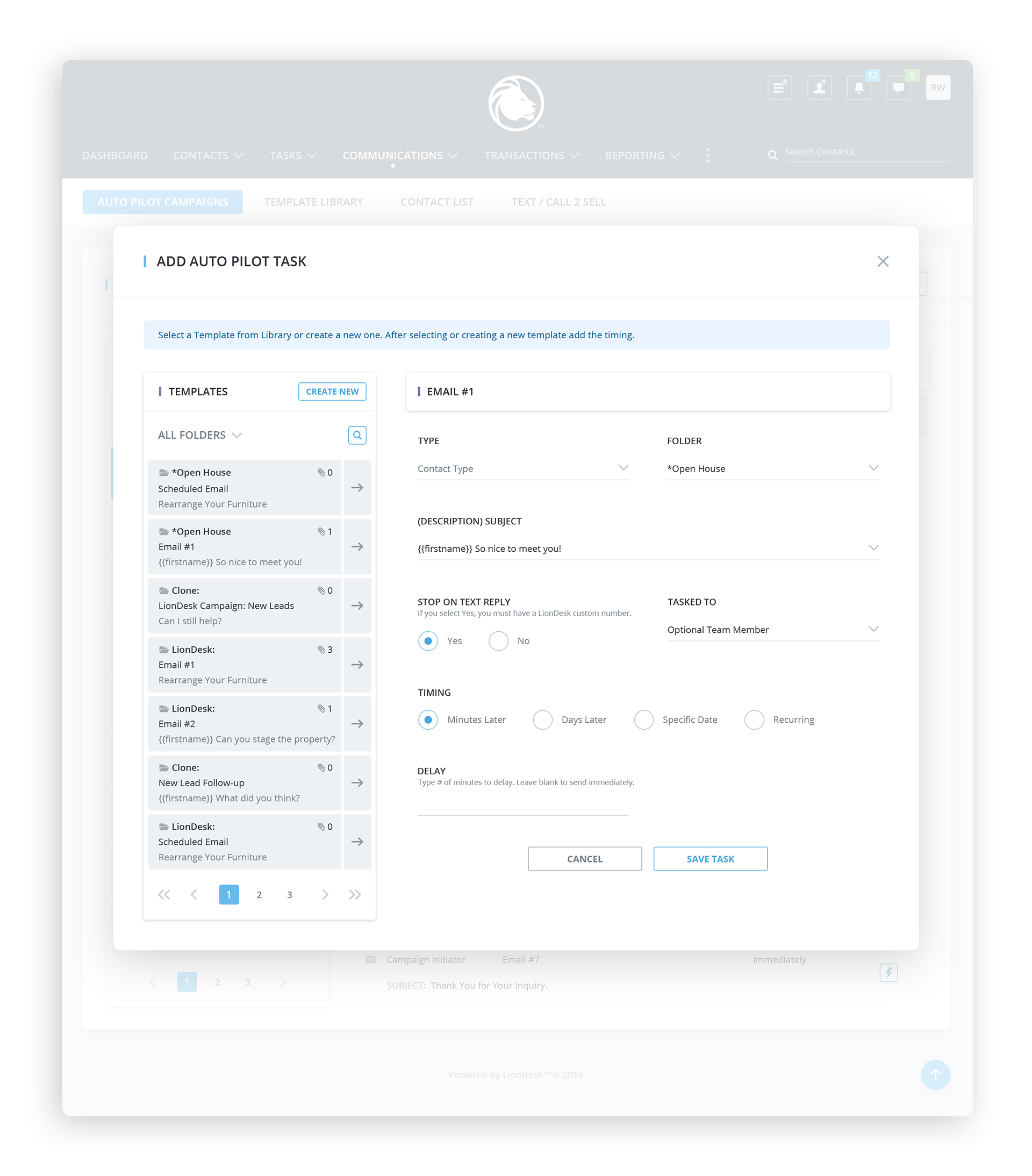Click scroll-to-top arrow circle button
This screenshot has width=1032, height=1176.
[935, 1074]
